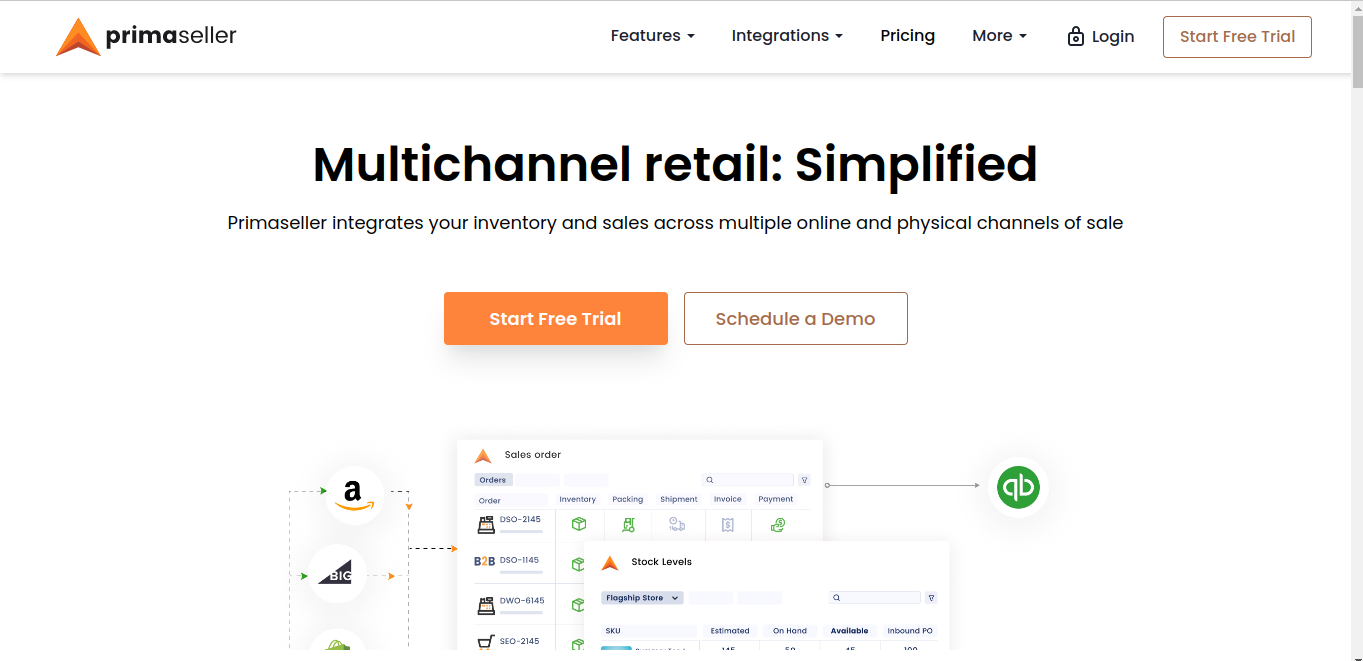This screenshot has width=1363, height=661.
Task: Click the Packing column header
Action: (628, 499)
